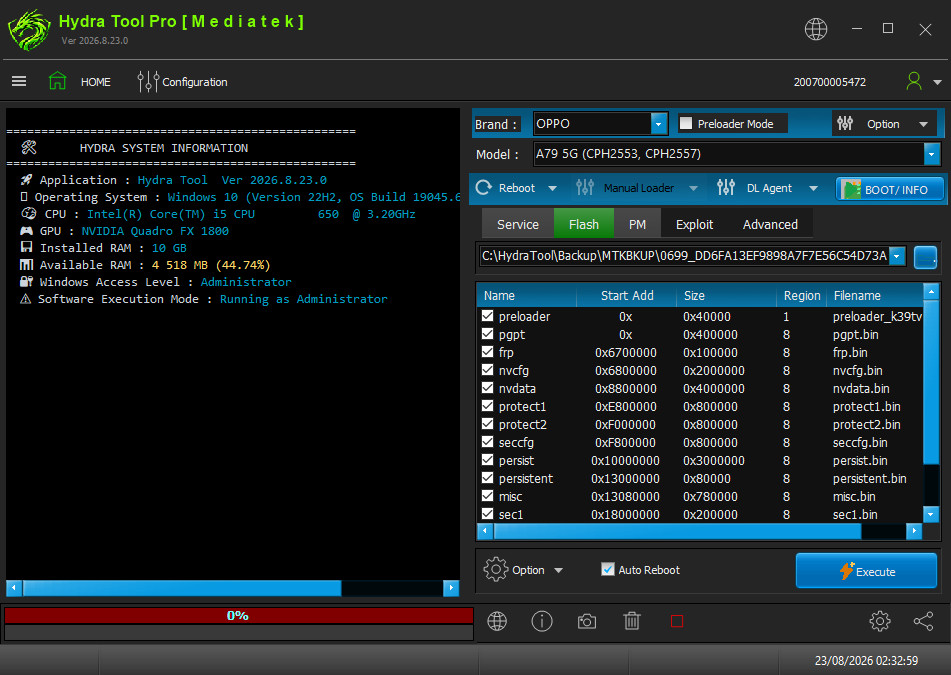This screenshot has width=951, height=675.
Task: Take a screenshot with camera icon
Action: (586, 622)
